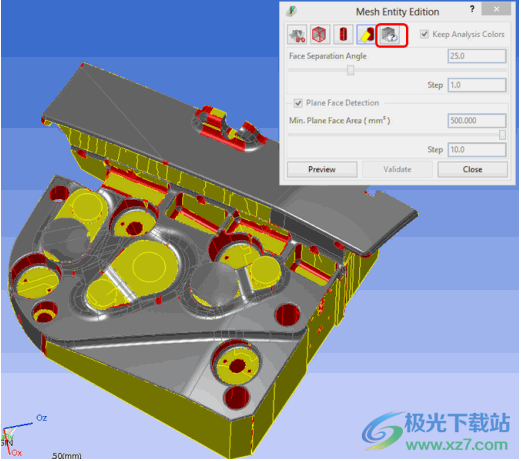Click the Min. Plane Face Area slider handle
521x461 pixels.
pos(502,135)
